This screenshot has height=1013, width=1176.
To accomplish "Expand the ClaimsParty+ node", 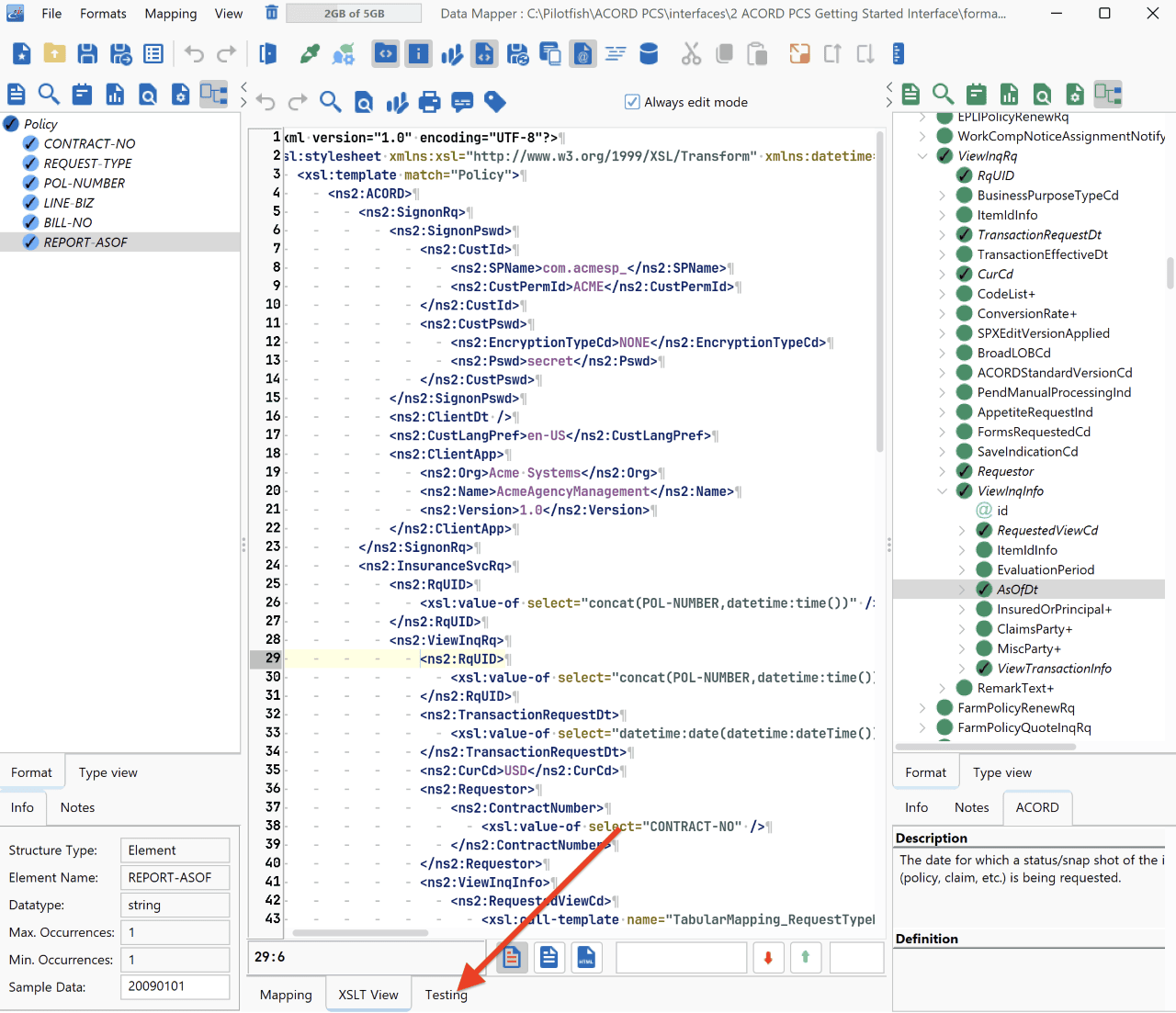I will coord(962,629).
